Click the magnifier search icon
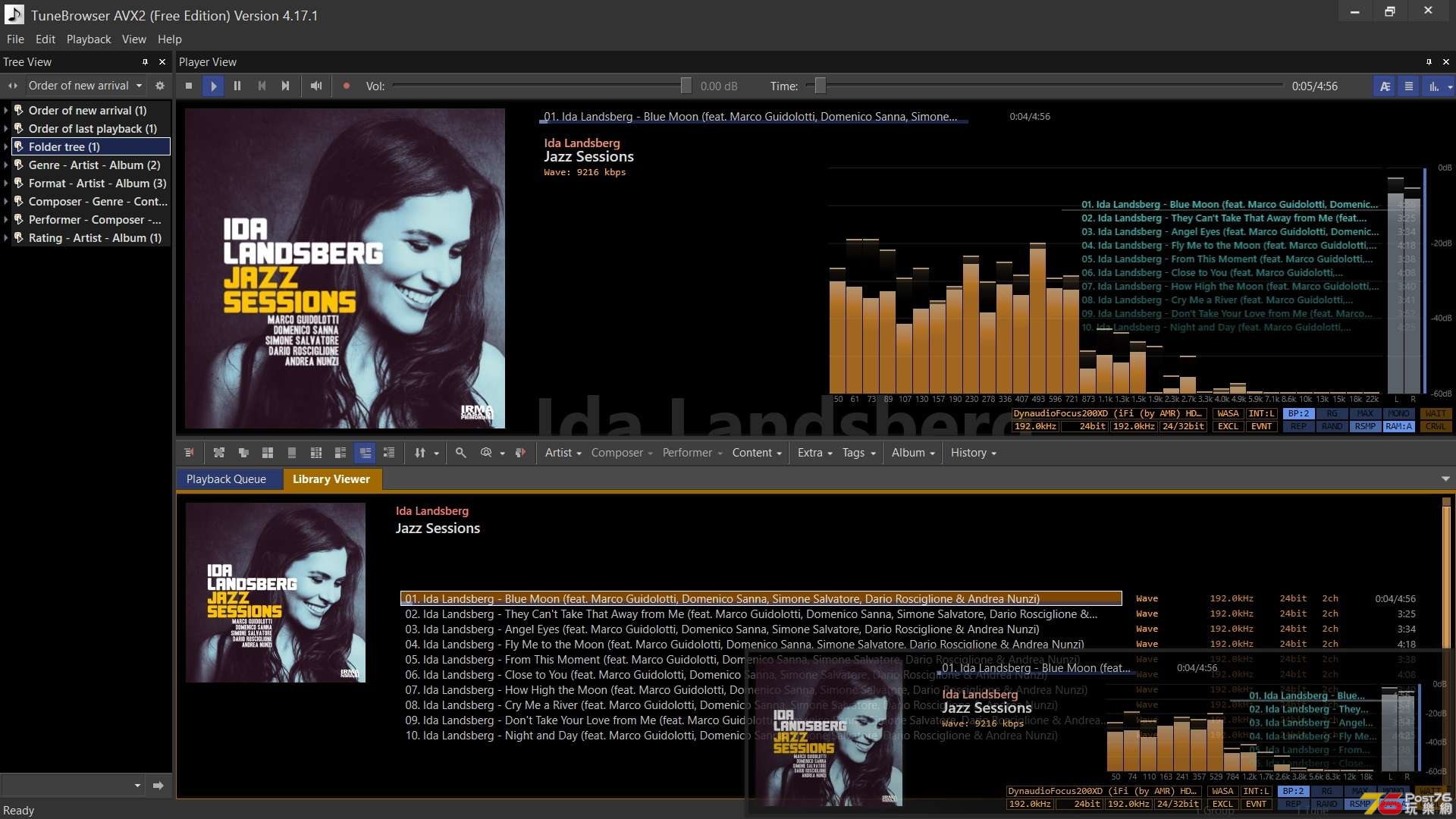 [460, 453]
